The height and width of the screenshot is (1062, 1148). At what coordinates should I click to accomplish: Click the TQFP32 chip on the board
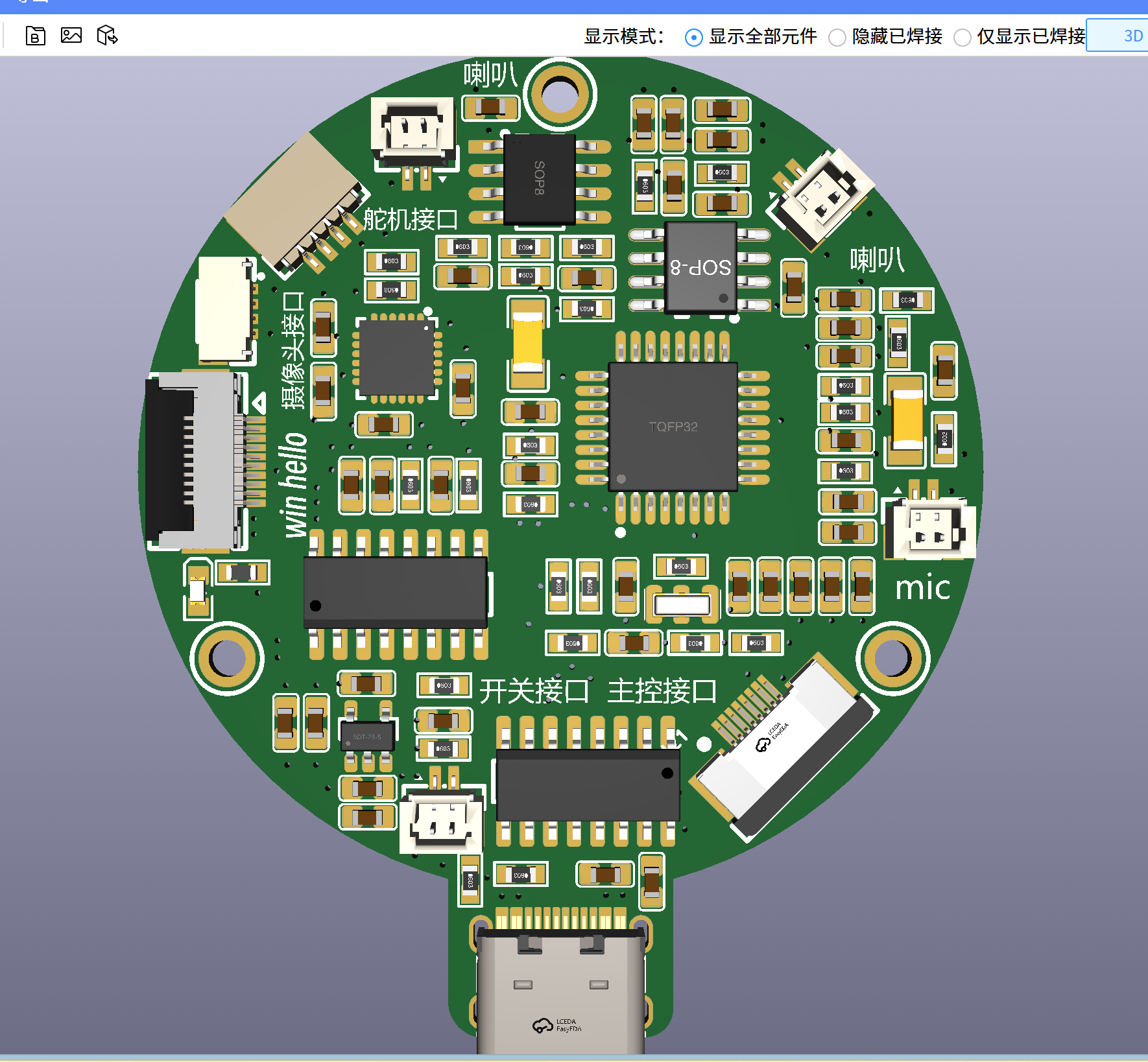coord(673,427)
